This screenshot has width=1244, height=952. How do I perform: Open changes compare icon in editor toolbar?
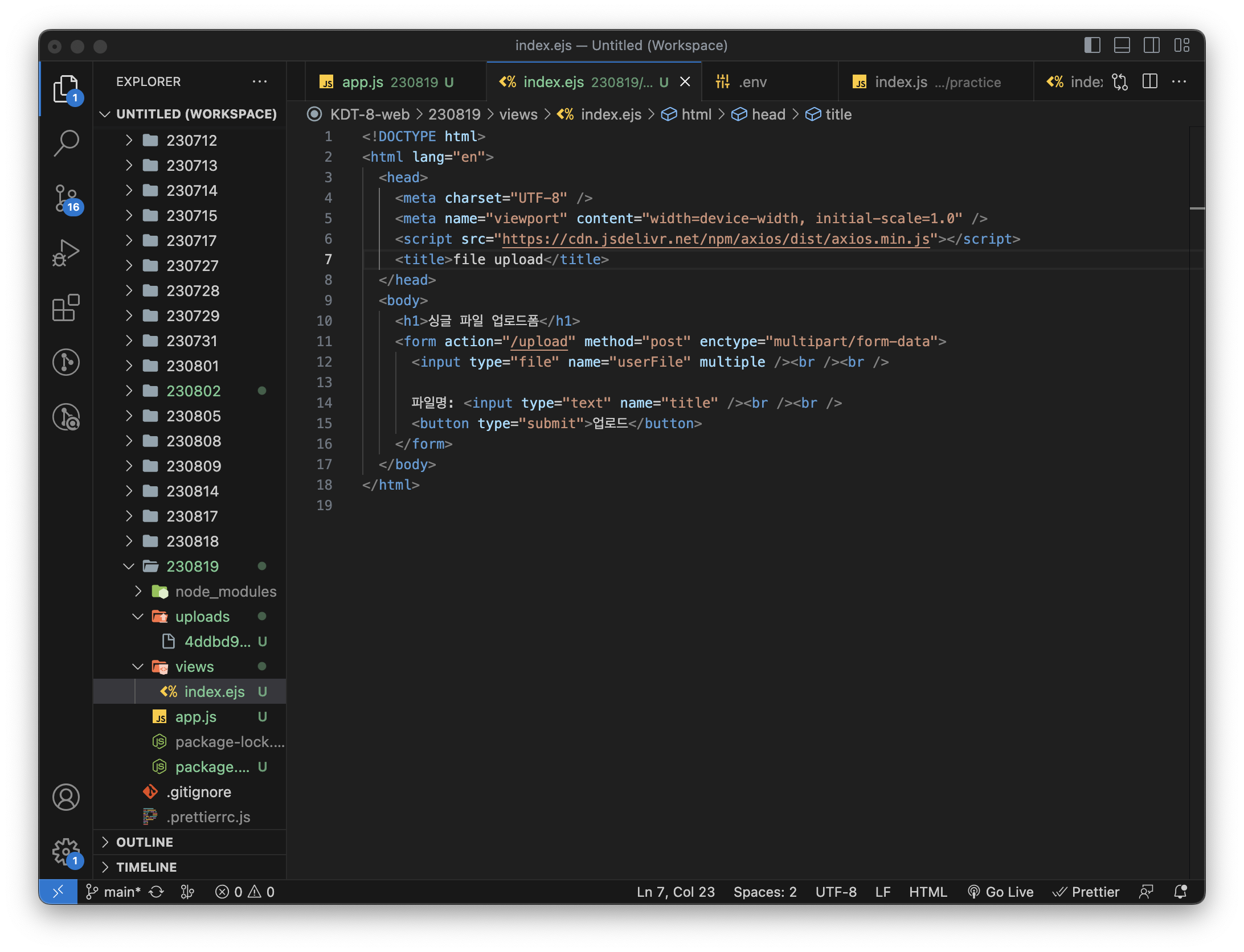click(x=1120, y=82)
